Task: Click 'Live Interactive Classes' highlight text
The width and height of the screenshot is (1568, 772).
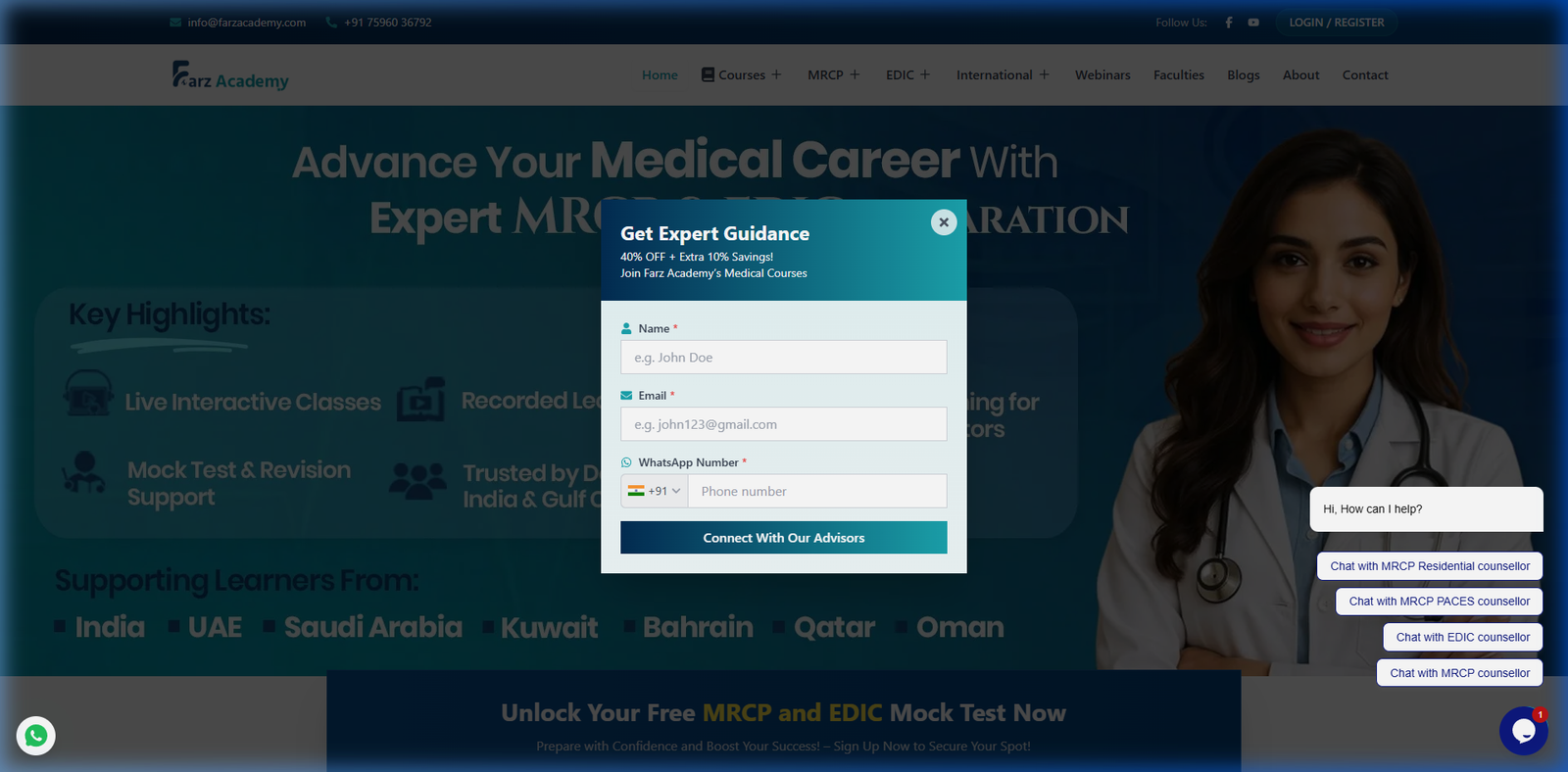Action: click(x=253, y=403)
